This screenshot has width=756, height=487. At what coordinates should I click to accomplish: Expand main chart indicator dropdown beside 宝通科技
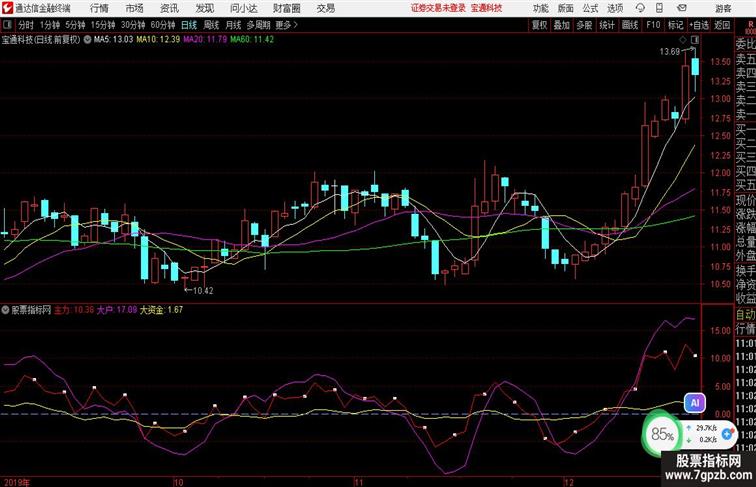(x=87, y=40)
